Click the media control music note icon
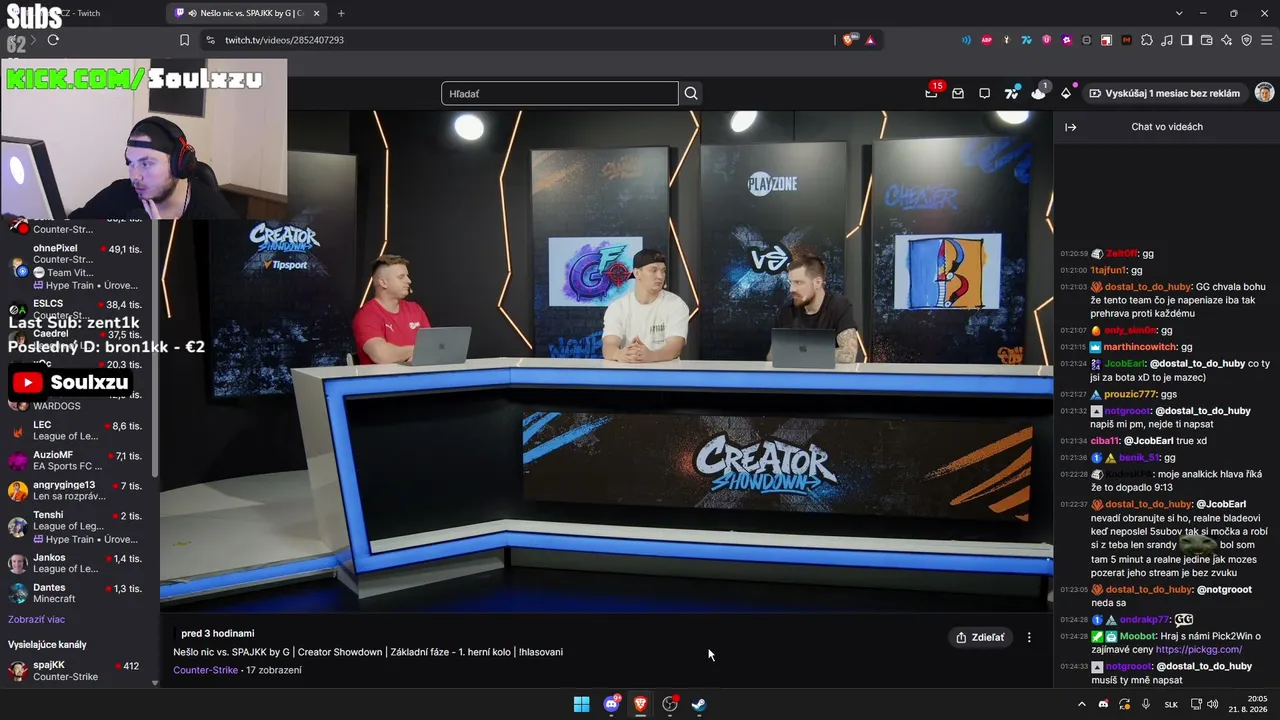Viewport: 1280px width, 720px height. [x=1167, y=40]
